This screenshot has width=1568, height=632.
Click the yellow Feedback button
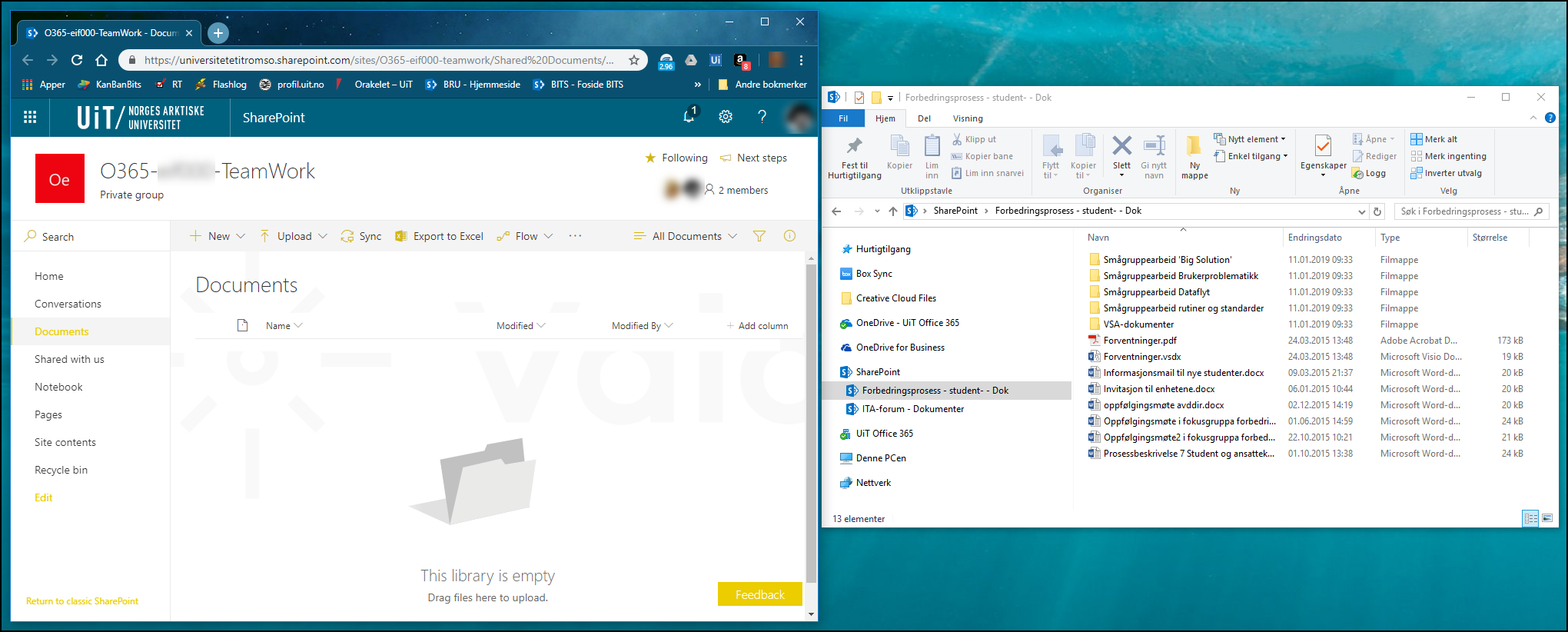point(759,594)
